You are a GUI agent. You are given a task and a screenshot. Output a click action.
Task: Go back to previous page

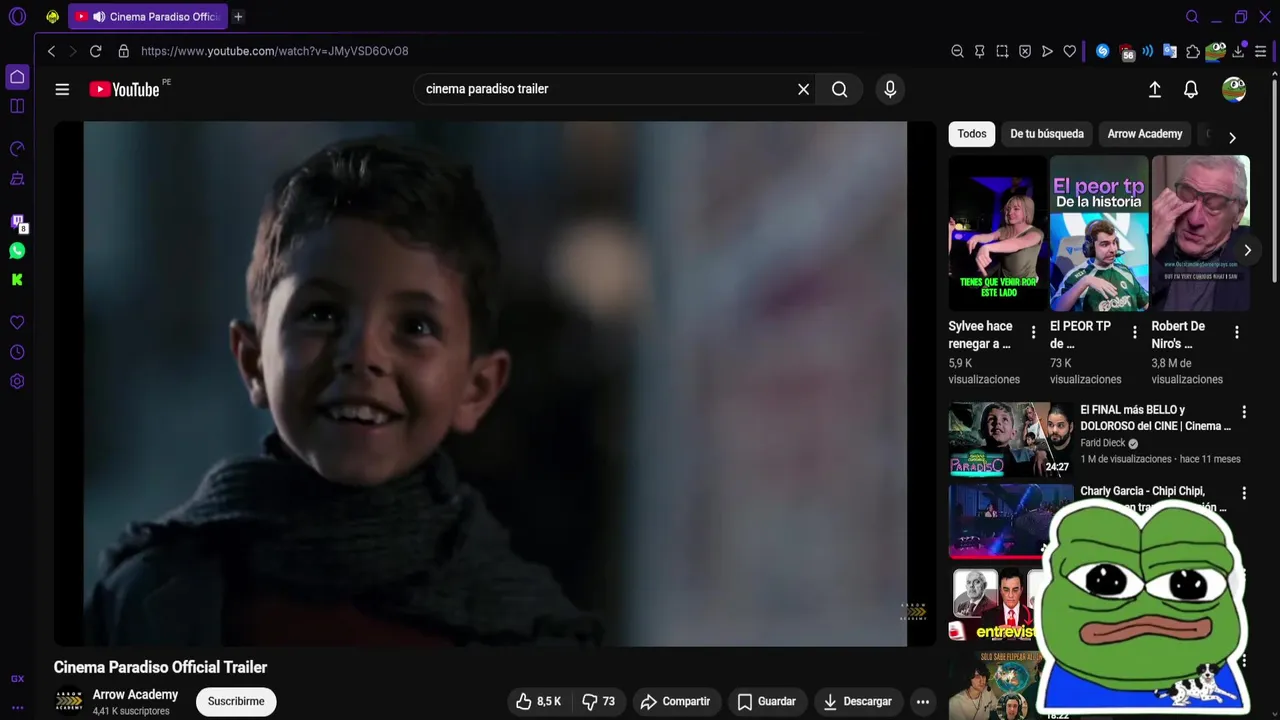(x=51, y=51)
